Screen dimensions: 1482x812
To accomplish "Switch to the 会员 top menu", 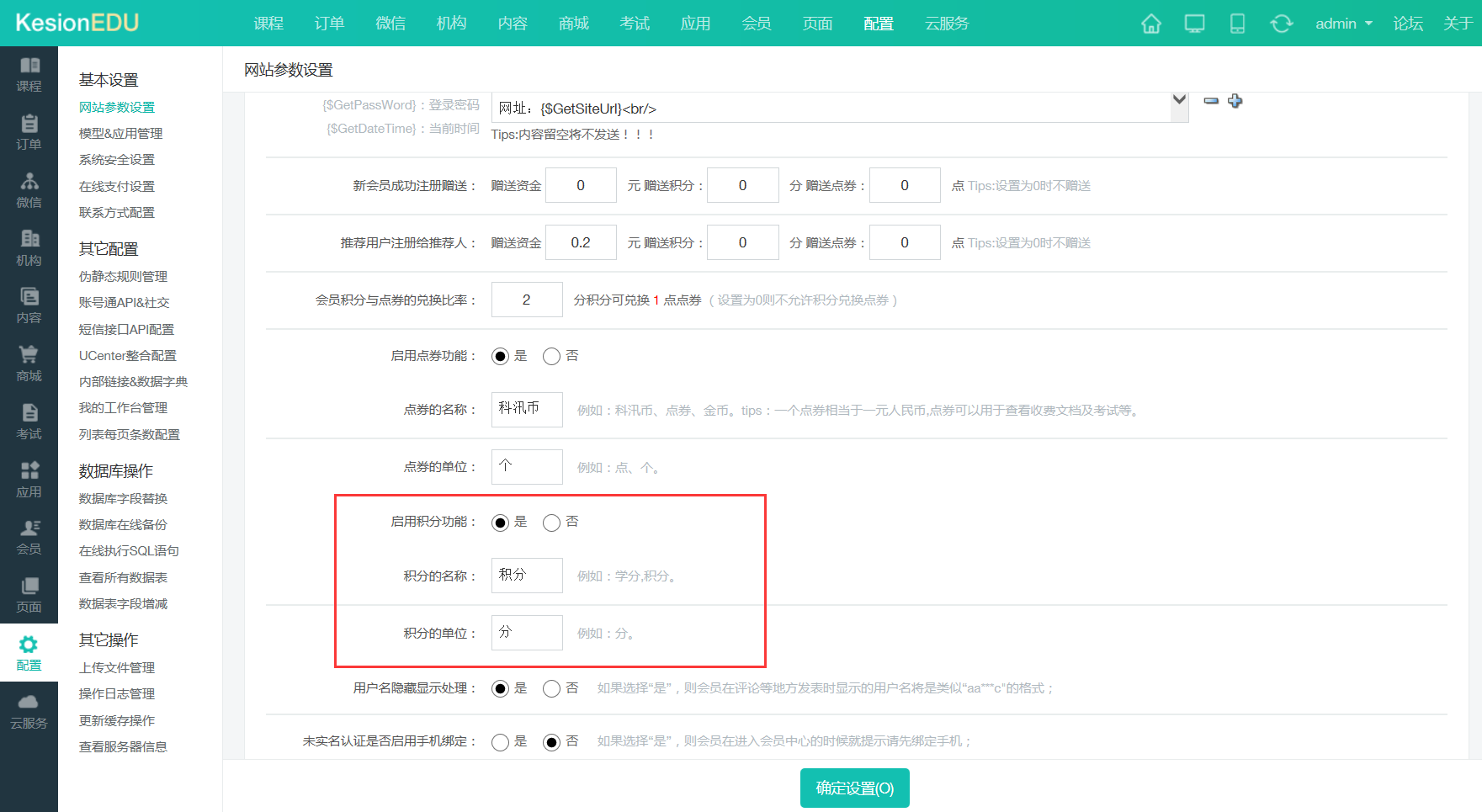I will point(757,24).
